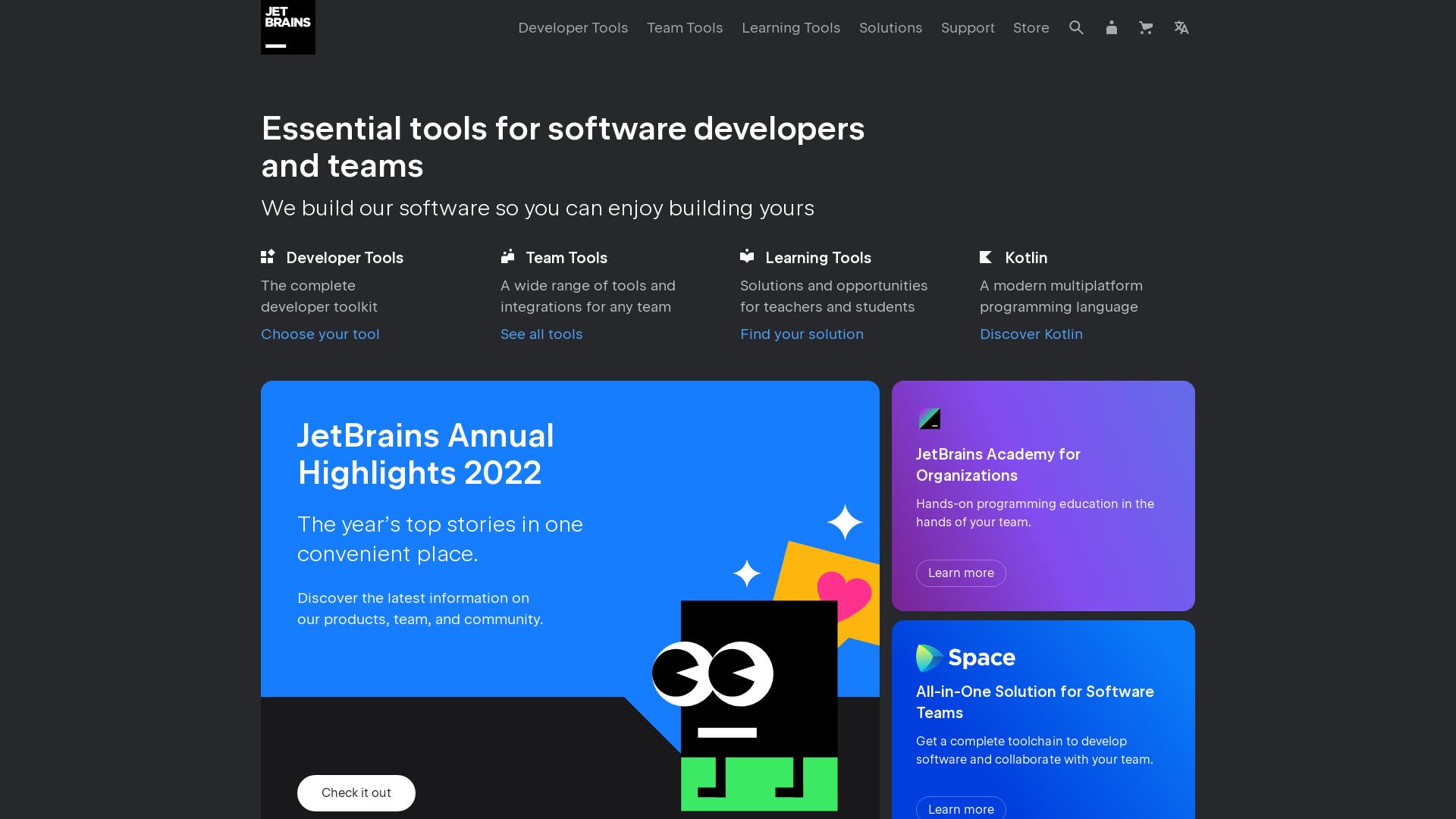1456x819 pixels.
Task: Click the Learning Tools graduation icon
Action: point(747,257)
